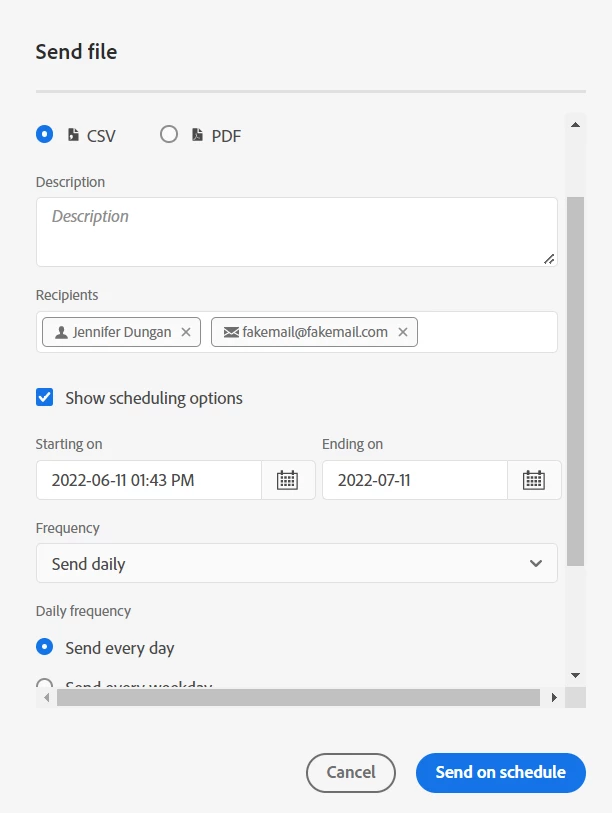Viewport: 612px width, 813px height.
Task: Click the Daily frequency label
Action: tap(84, 611)
